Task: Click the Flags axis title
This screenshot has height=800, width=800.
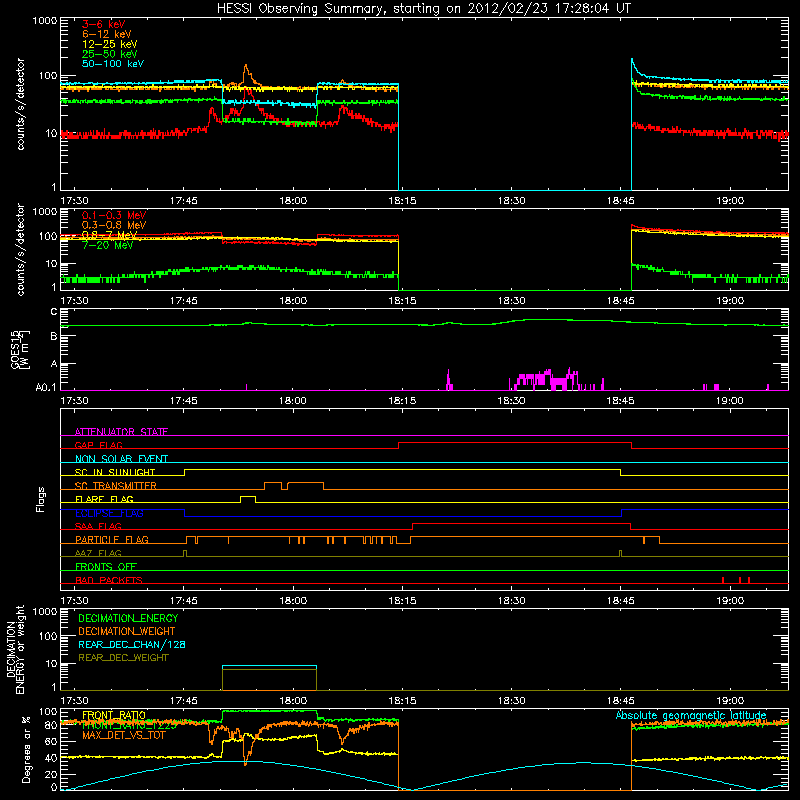Action: click(40, 499)
